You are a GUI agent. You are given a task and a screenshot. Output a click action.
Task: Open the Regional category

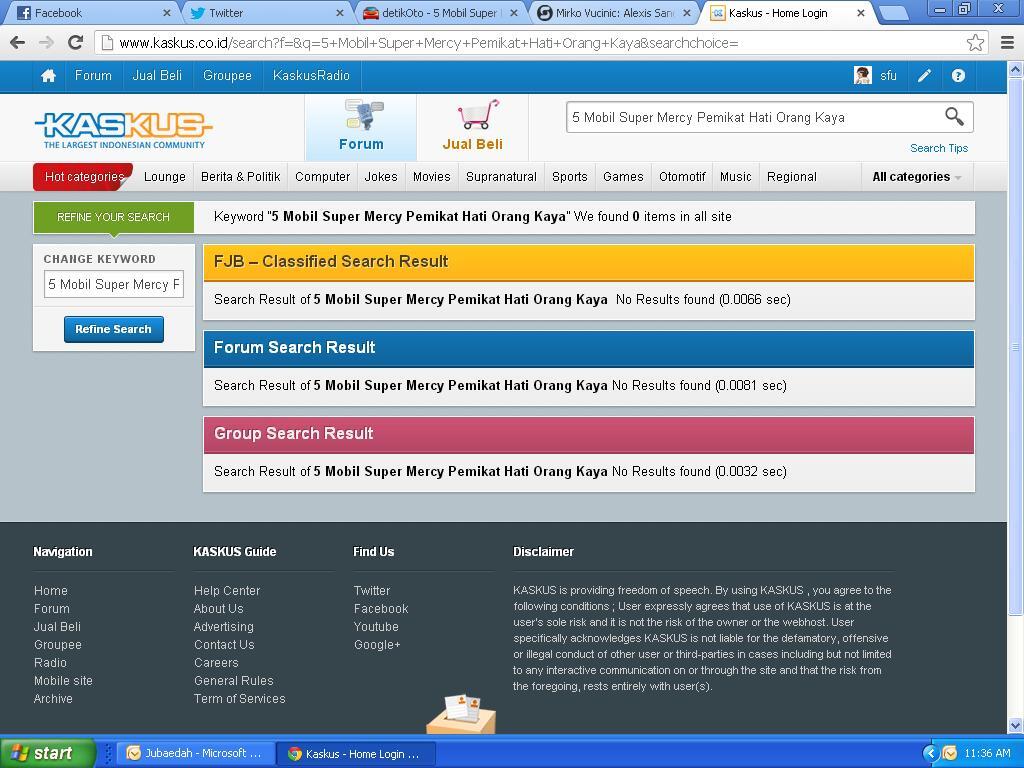[x=792, y=177]
